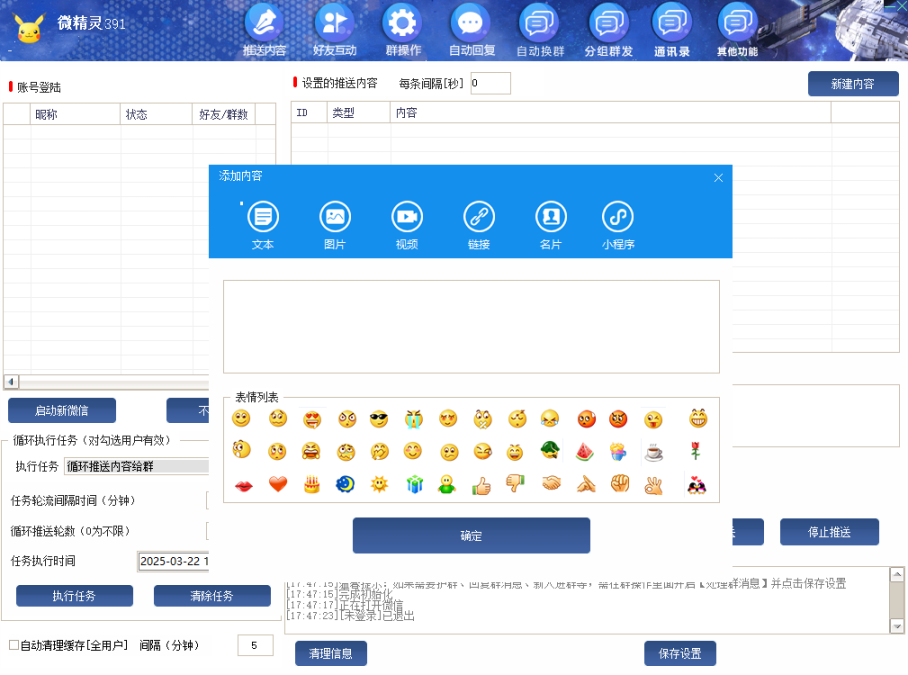Choose the 名片 contact card icon
Screen dimensions: 908x675
tap(551, 217)
